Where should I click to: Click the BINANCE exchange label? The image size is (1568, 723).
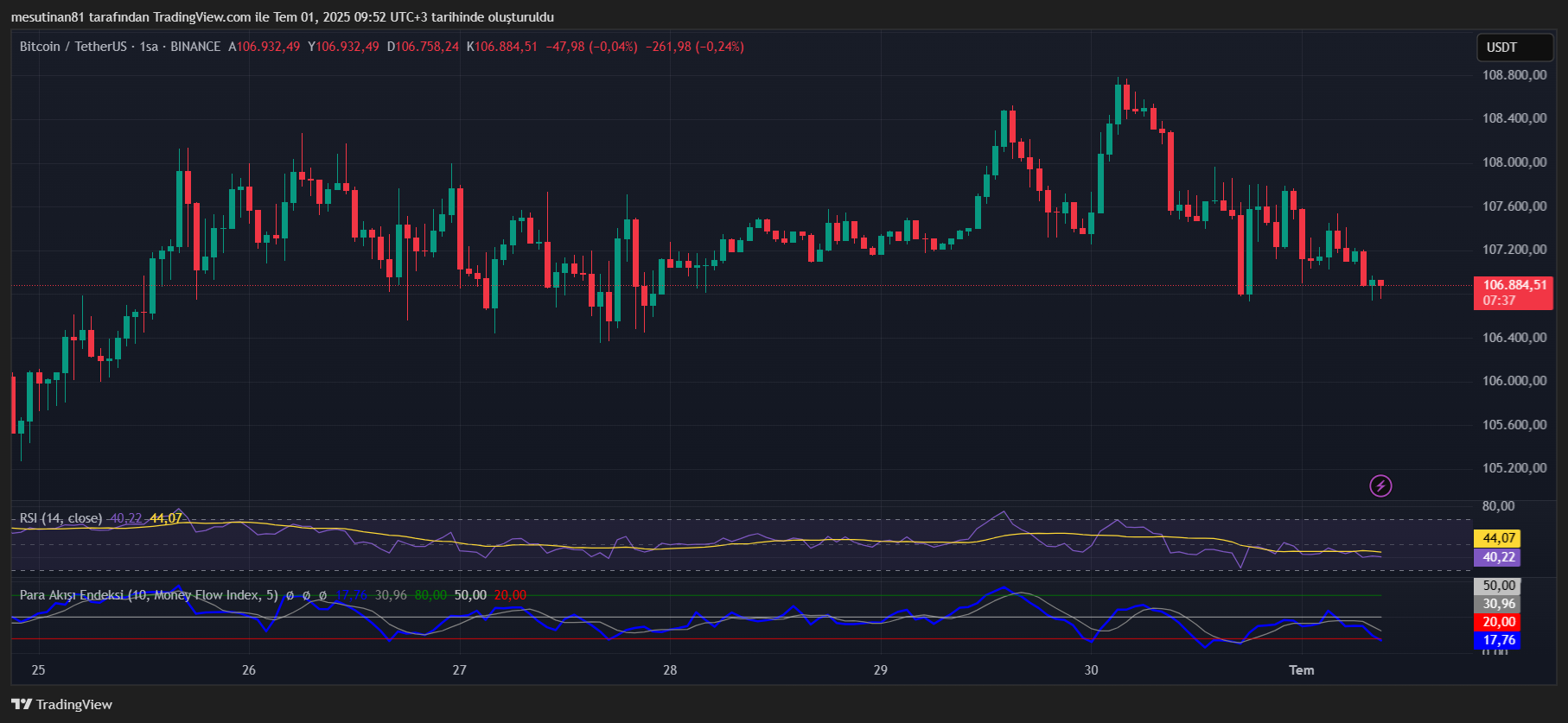(x=195, y=47)
